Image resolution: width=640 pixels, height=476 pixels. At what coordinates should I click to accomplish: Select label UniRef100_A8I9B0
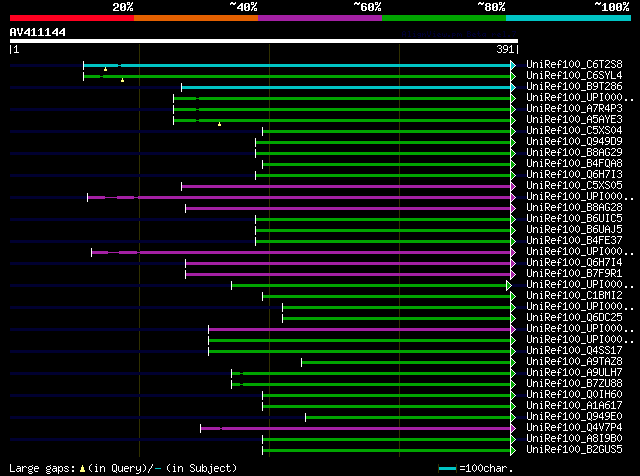tap(574, 439)
